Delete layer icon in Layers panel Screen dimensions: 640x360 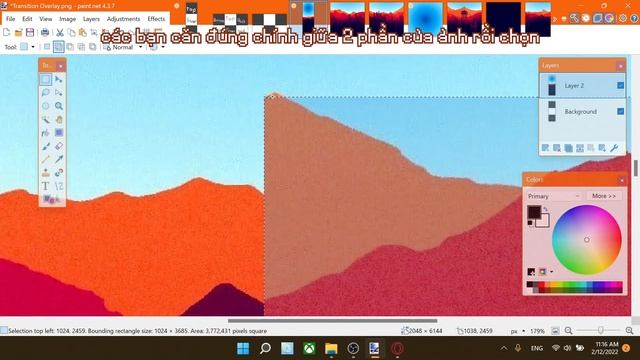click(x=557, y=148)
